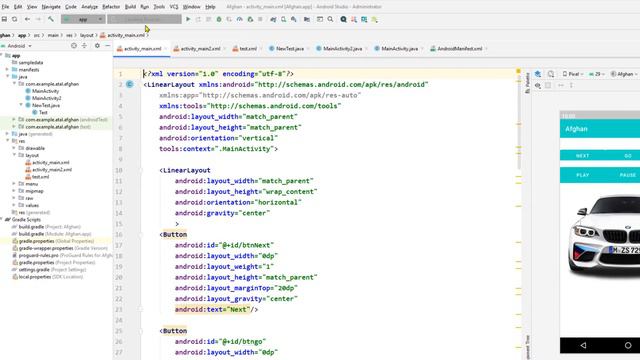Click the window-layout icon beside the search magnifier

(x=320, y=19)
